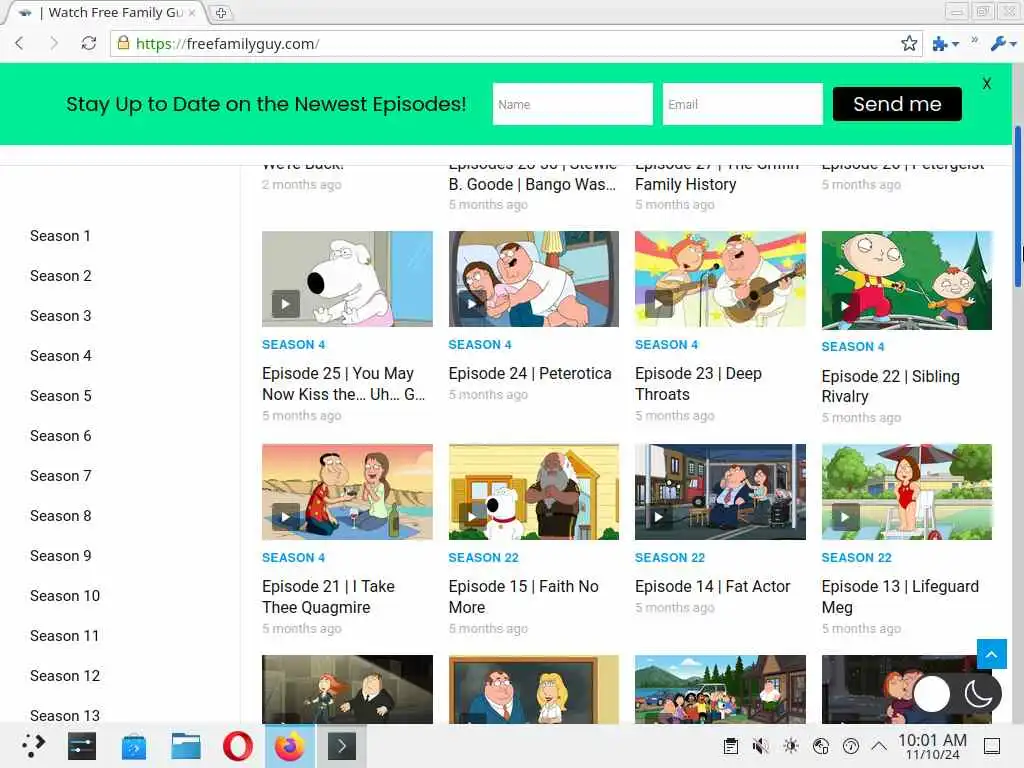The height and width of the screenshot is (768, 1024).
Task: Click SEASON 22 label above Fat Actor
Action: click(x=669, y=557)
